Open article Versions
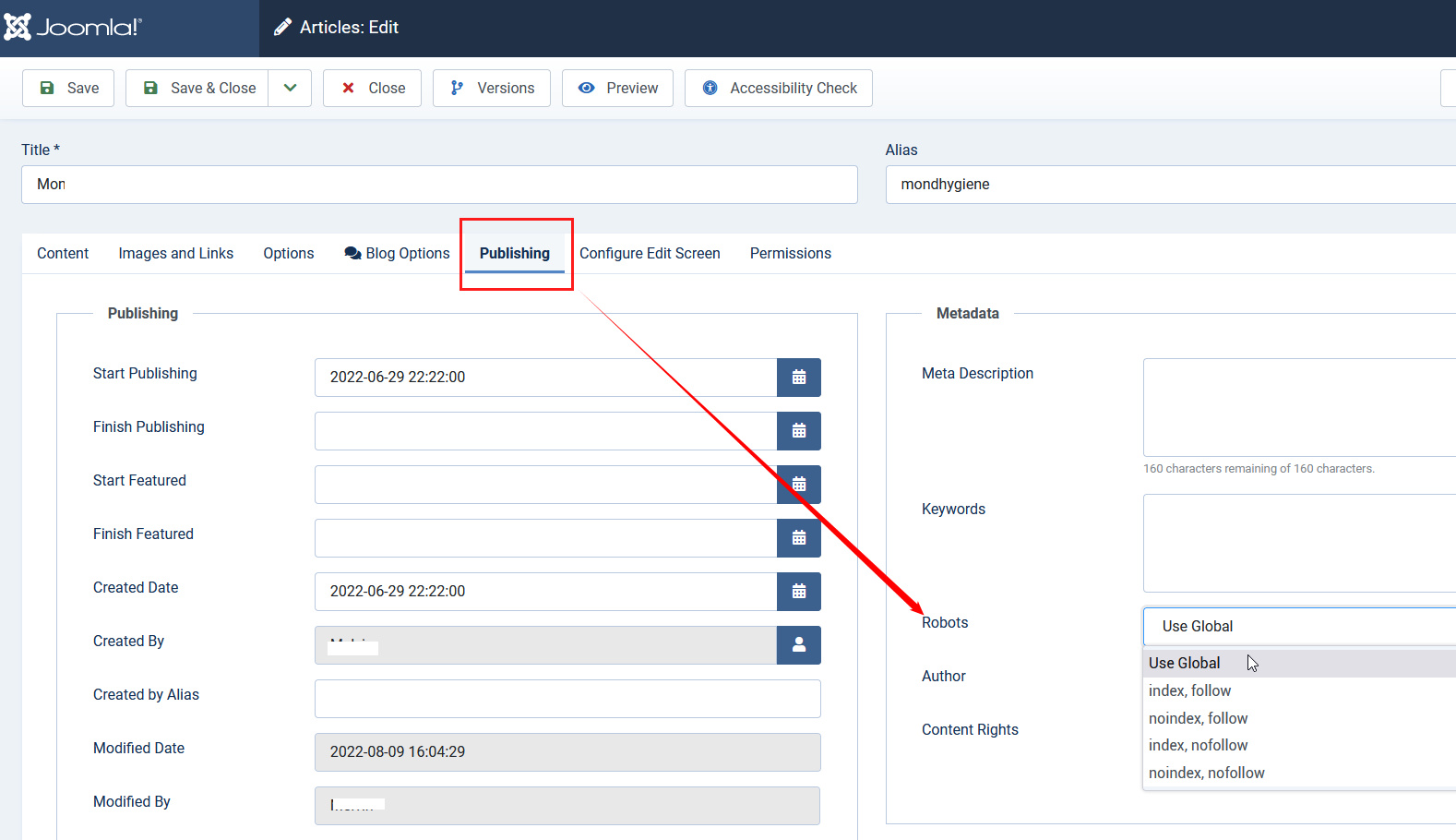This screenshot has height=840, width=1456. (492, 89)
